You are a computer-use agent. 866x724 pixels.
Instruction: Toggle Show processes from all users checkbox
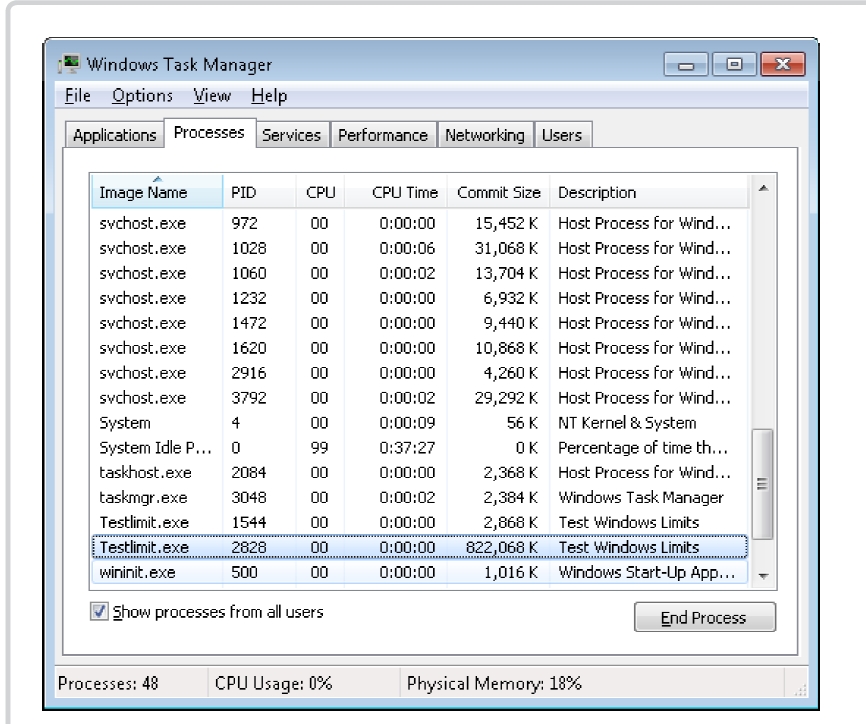[99, 611]
